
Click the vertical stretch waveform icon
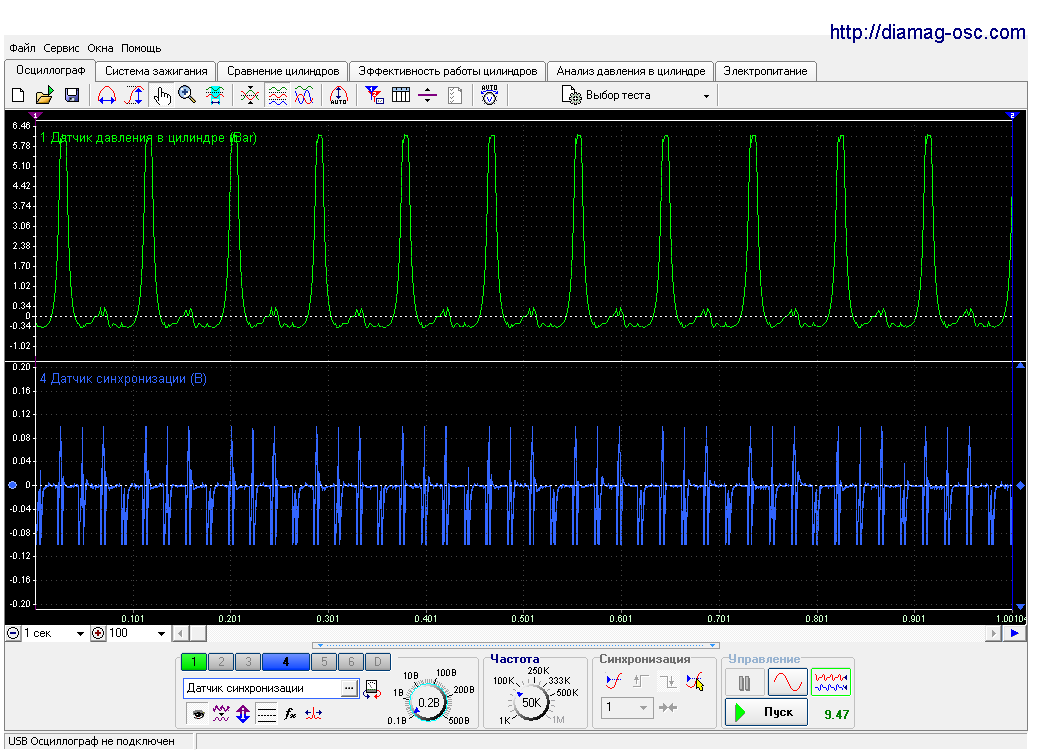(135, 95)
